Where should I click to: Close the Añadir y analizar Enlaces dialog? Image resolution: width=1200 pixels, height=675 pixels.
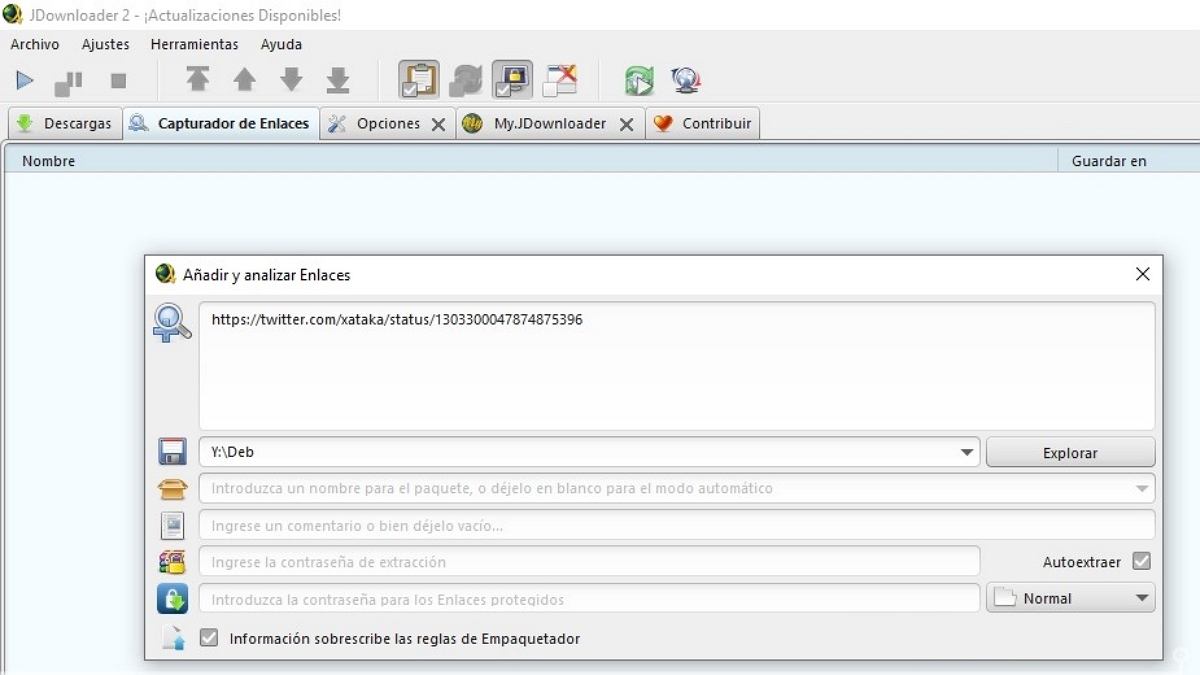[1143, 274]
